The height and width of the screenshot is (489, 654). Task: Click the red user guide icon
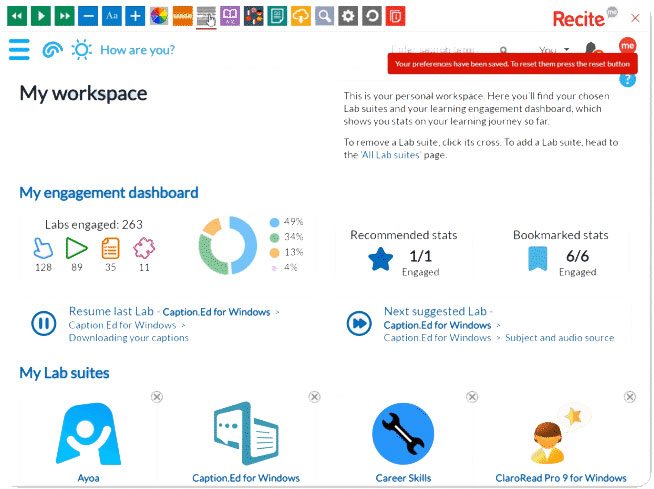(x=395, y=16)
